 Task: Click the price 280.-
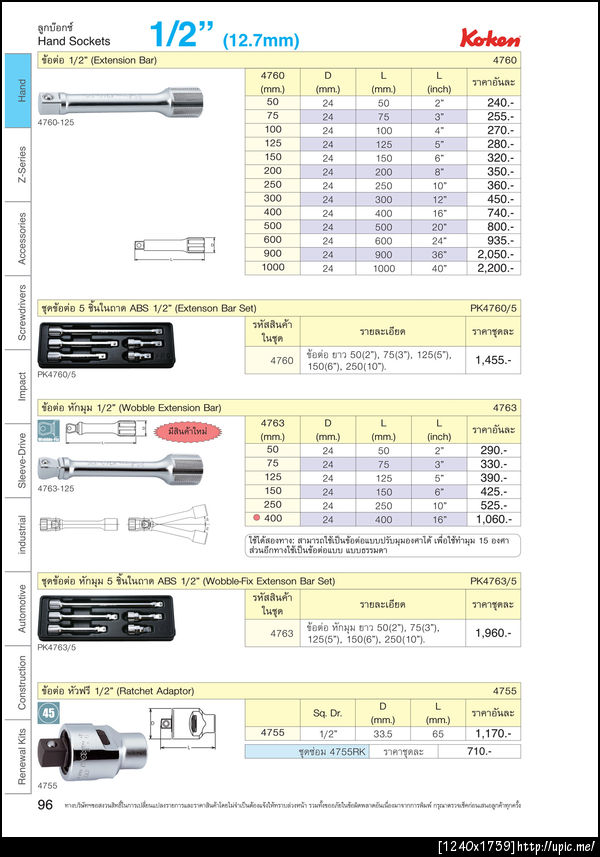coord(500,144)
